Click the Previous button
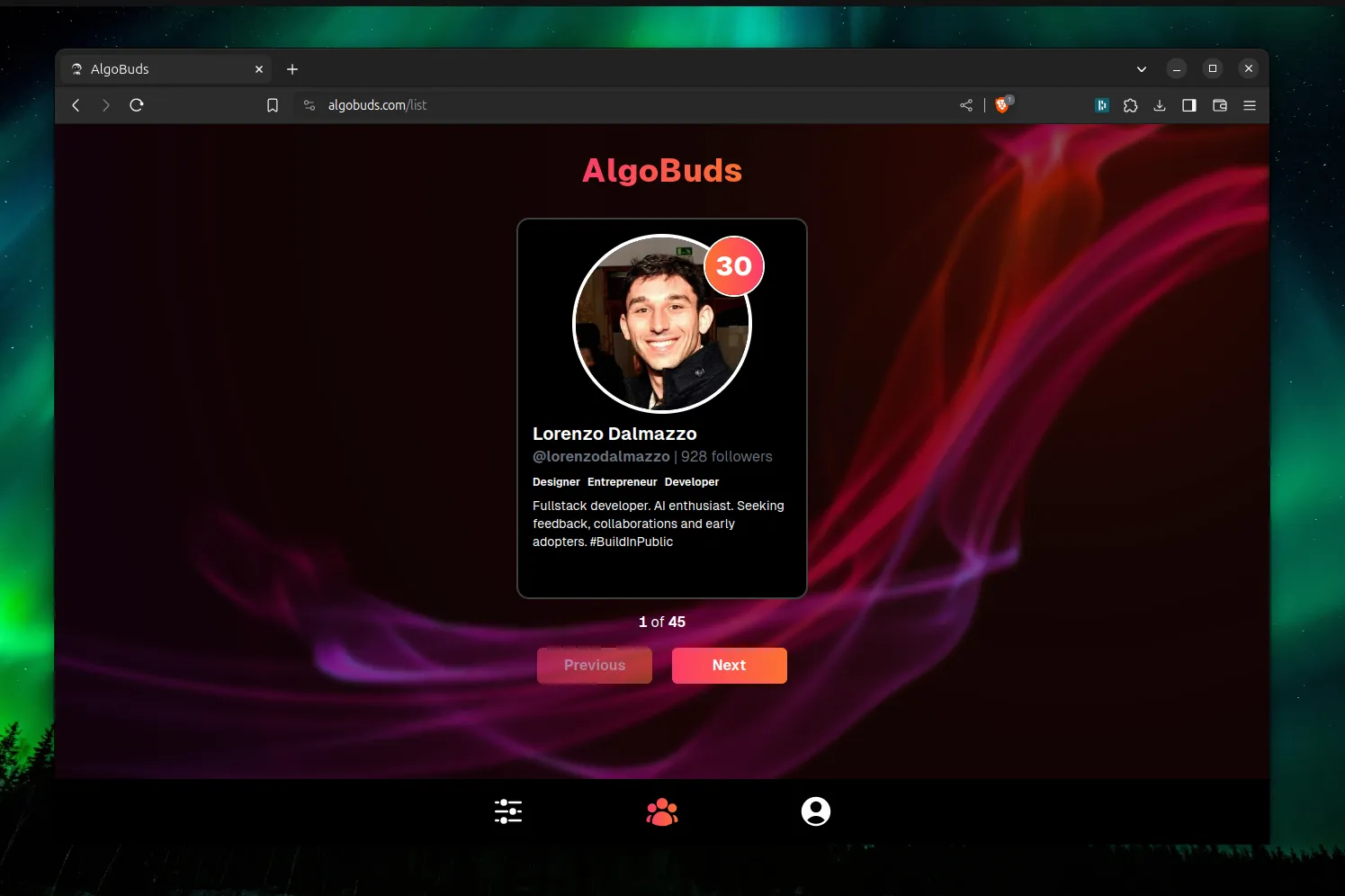The height and width of the screenshot is (896, 1345). click(x=595, y=666)
